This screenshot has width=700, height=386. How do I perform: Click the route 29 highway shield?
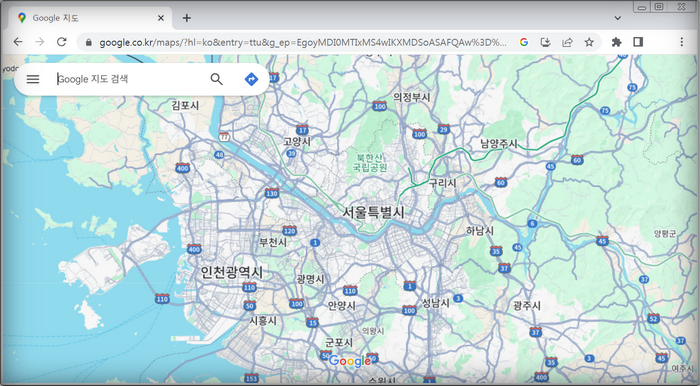[443, 129]
